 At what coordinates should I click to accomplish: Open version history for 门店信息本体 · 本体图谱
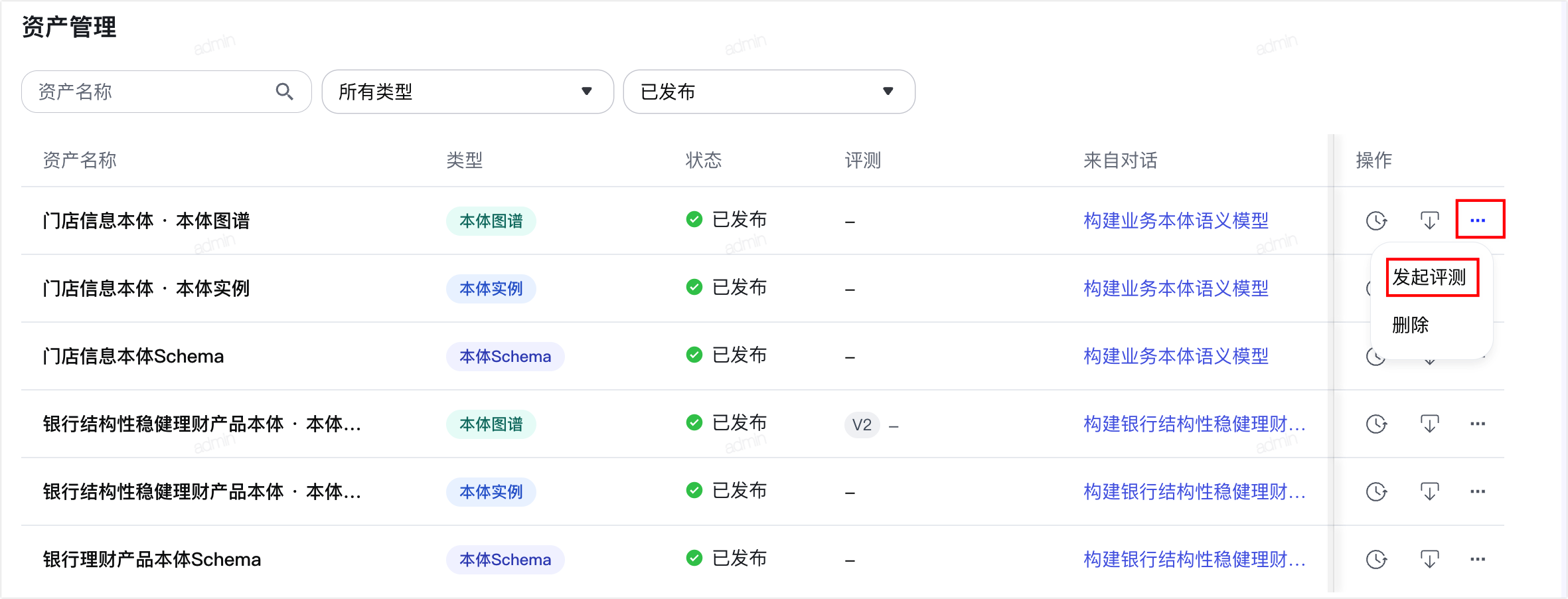click(1376, 220)
